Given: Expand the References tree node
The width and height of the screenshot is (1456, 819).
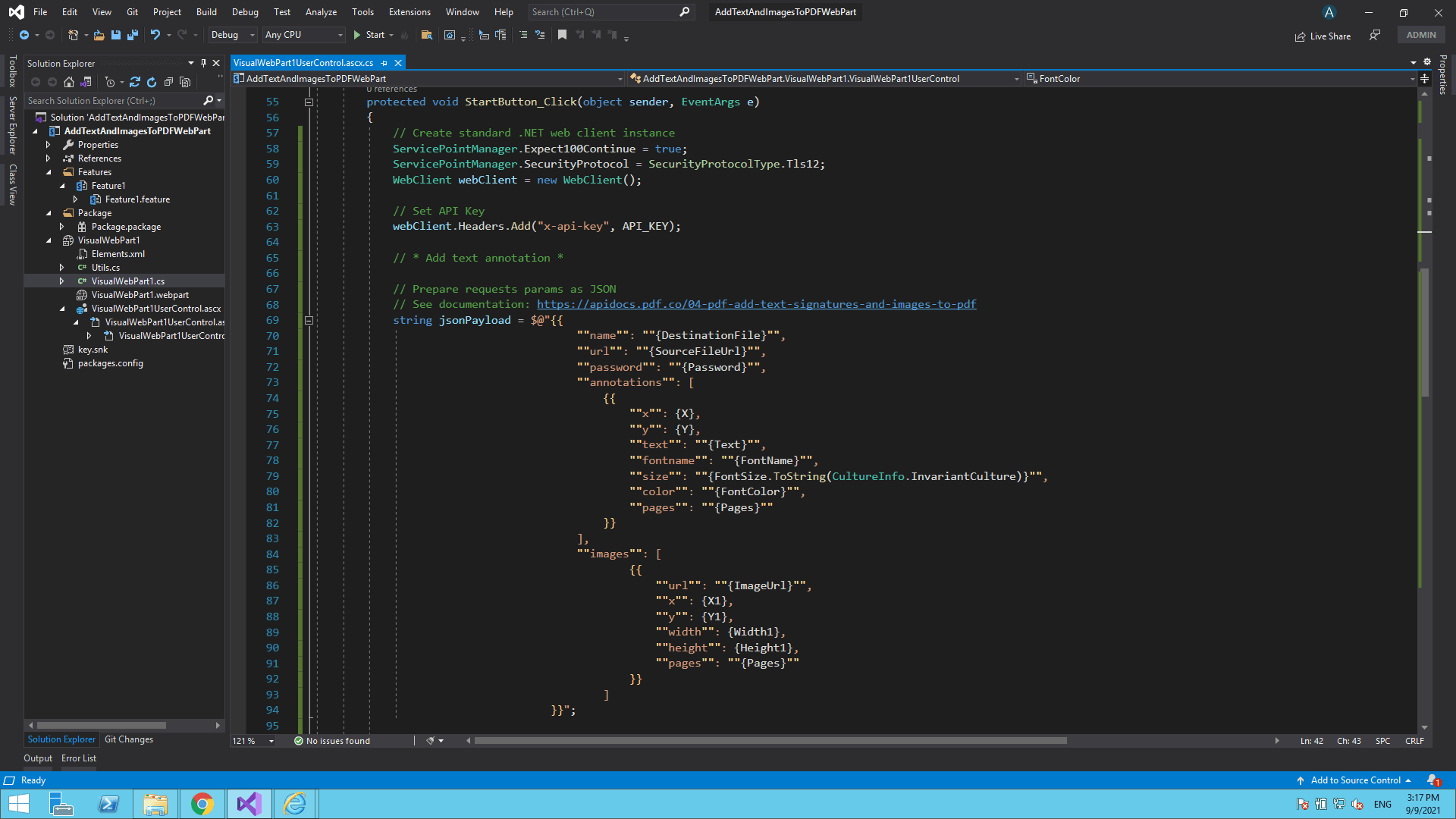Looking at the screenshot, I should click(49, 158).
